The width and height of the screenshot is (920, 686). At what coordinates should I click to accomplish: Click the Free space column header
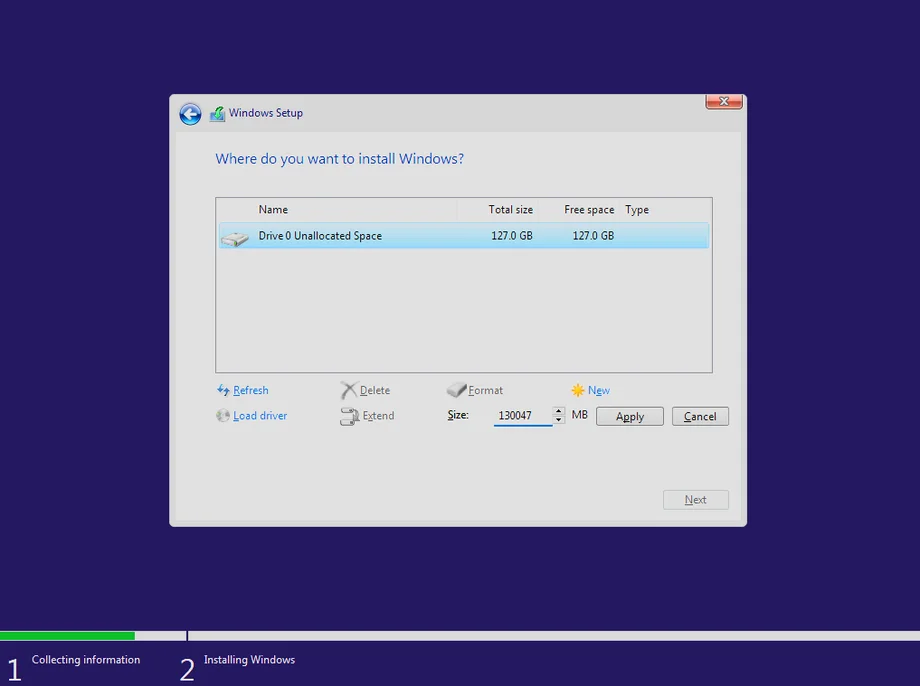[x=588, y=210]
